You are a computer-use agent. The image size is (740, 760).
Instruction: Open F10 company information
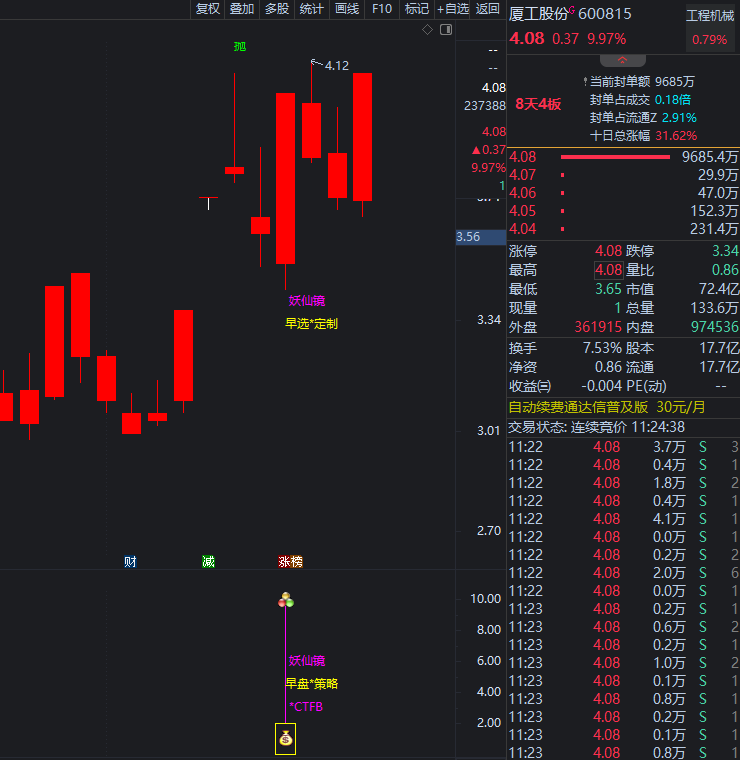[381, 9]
